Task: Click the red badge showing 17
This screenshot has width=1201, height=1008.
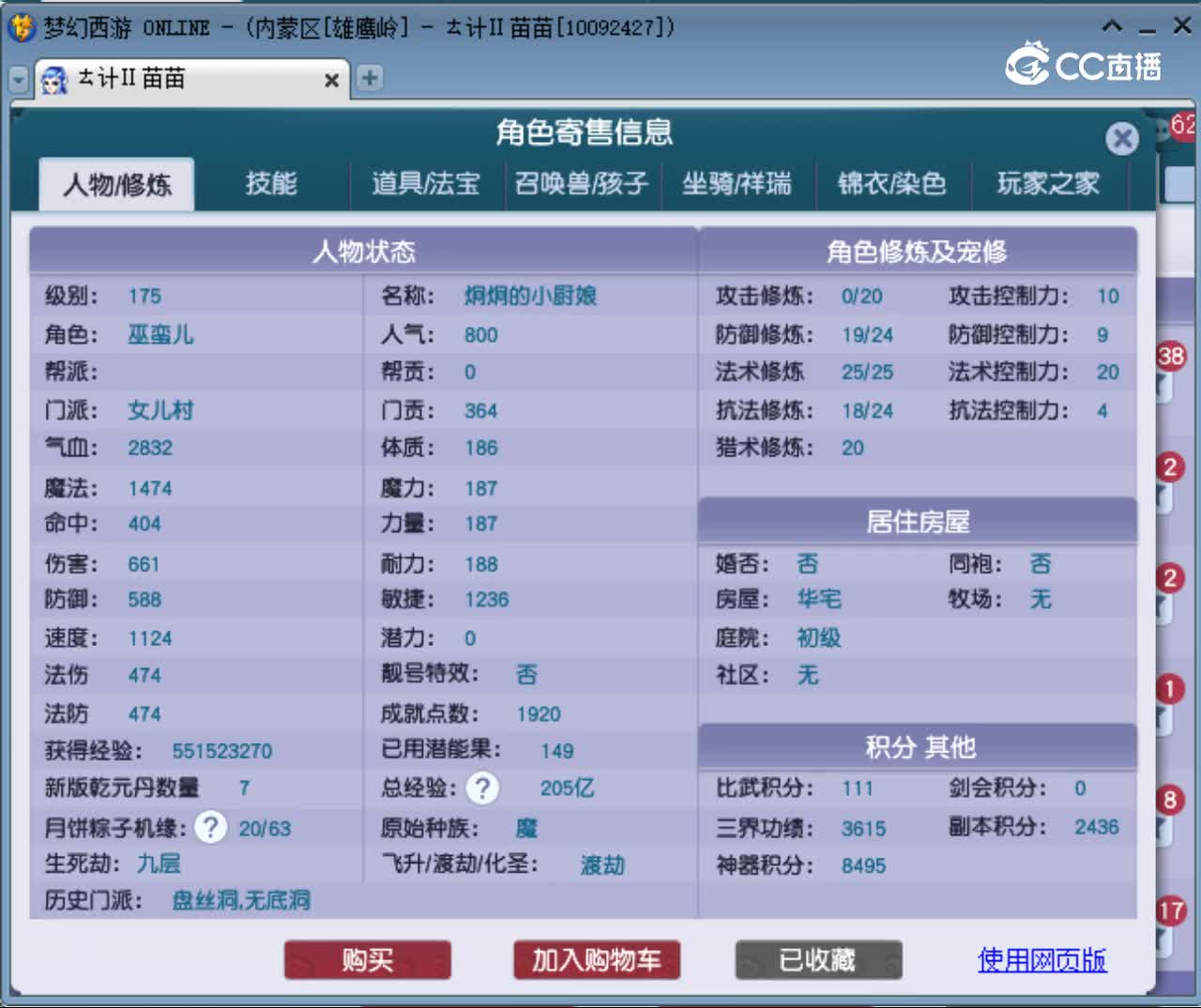Action: pos(1169,909)
